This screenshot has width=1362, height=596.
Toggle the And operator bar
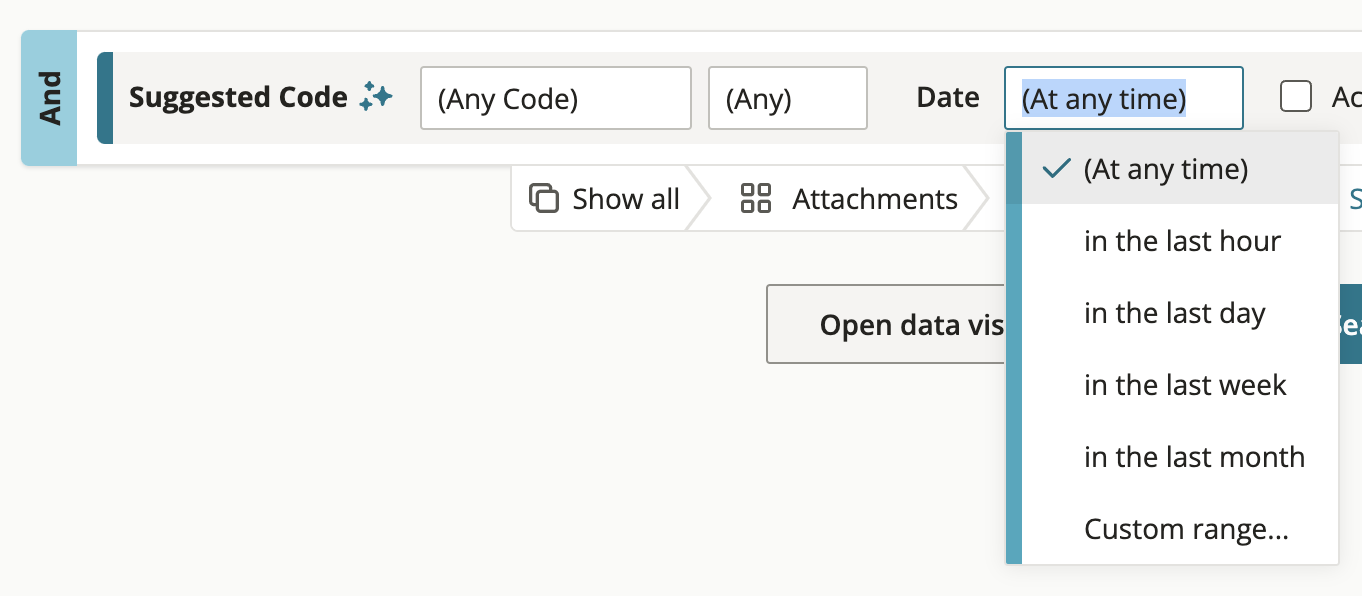(x=49, y=98)
